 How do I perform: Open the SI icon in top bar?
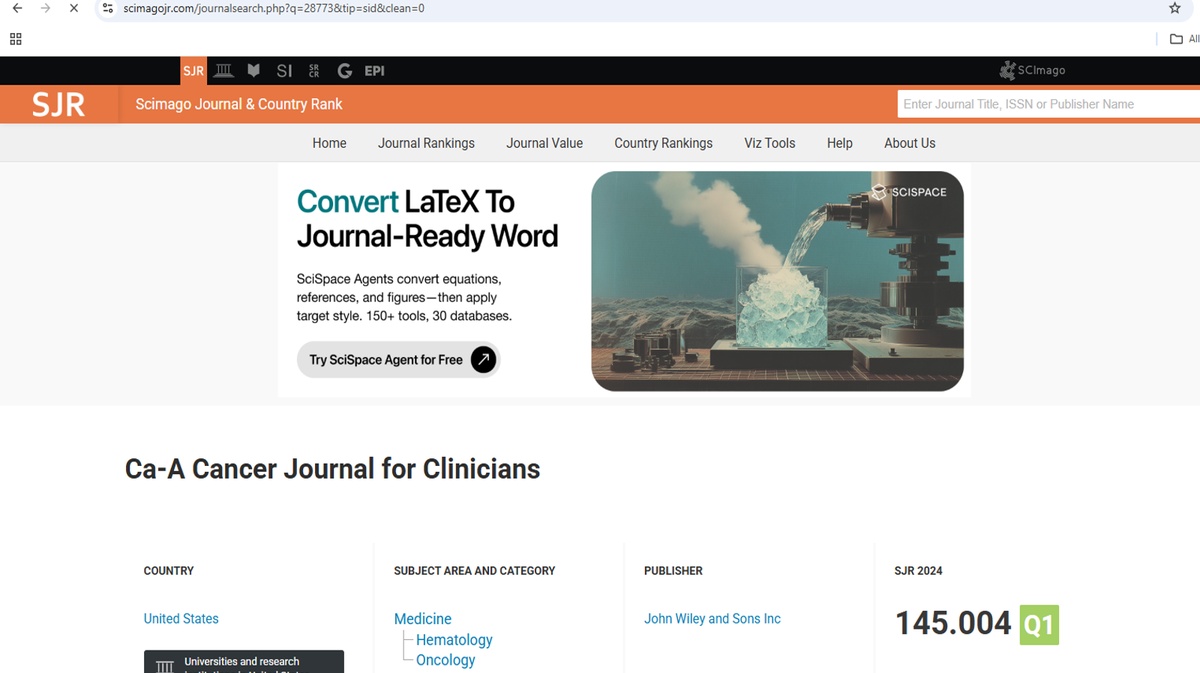[284, 71]
